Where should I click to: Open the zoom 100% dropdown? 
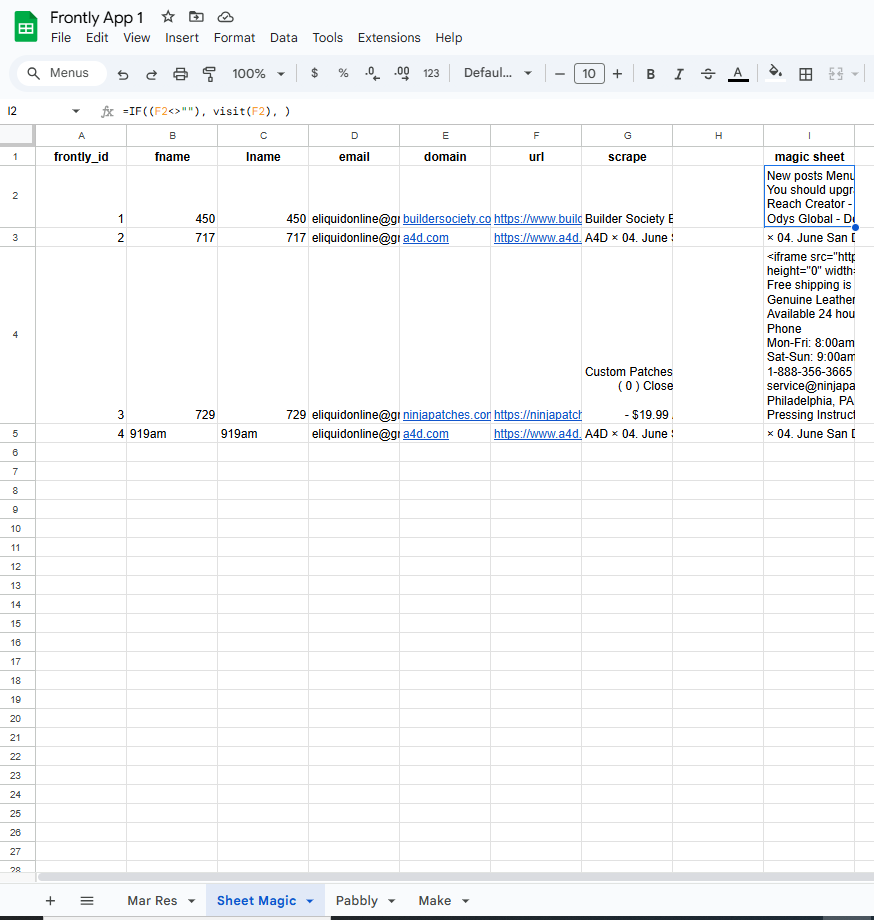click(x=259, y=74)
